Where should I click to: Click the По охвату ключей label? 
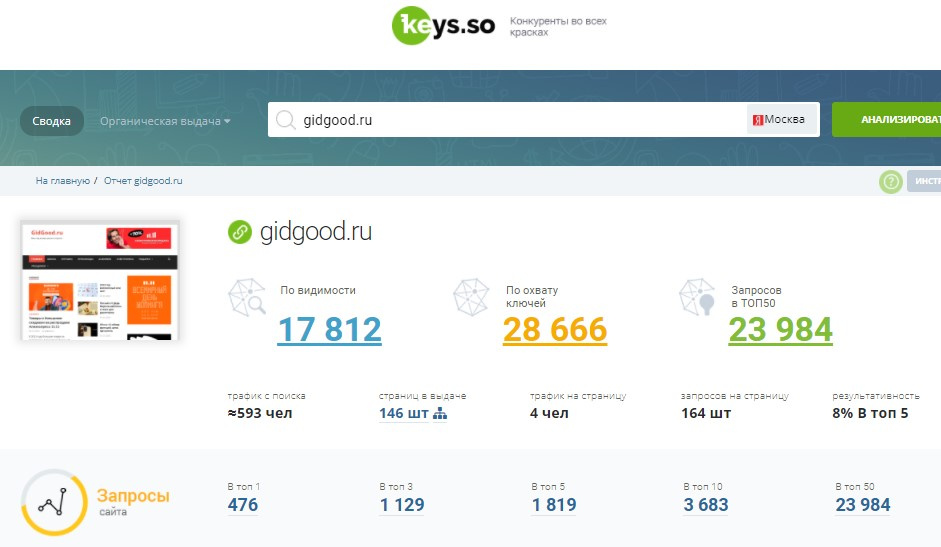(x=532, y=297)
